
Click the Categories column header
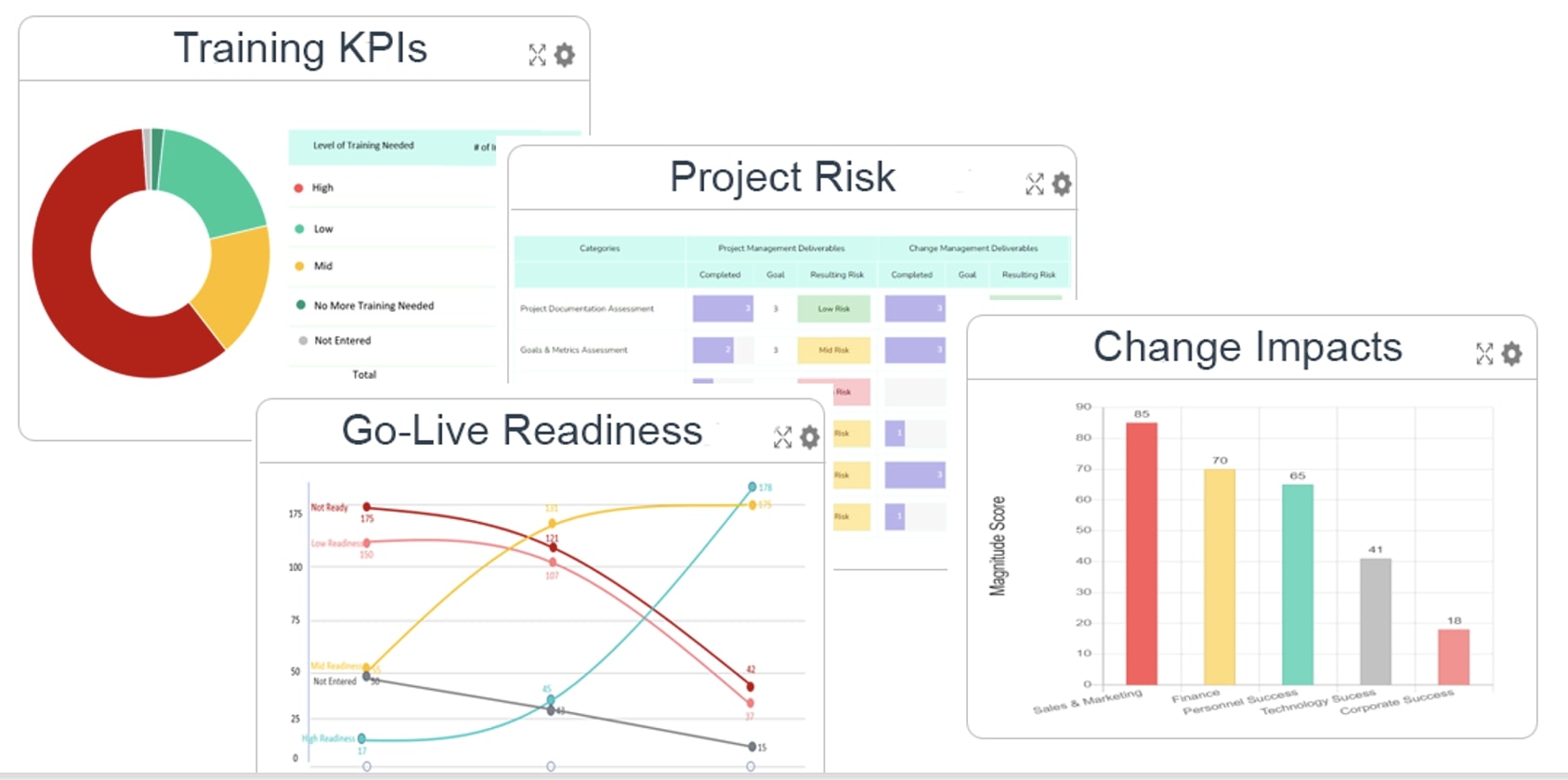click(599, 248)
